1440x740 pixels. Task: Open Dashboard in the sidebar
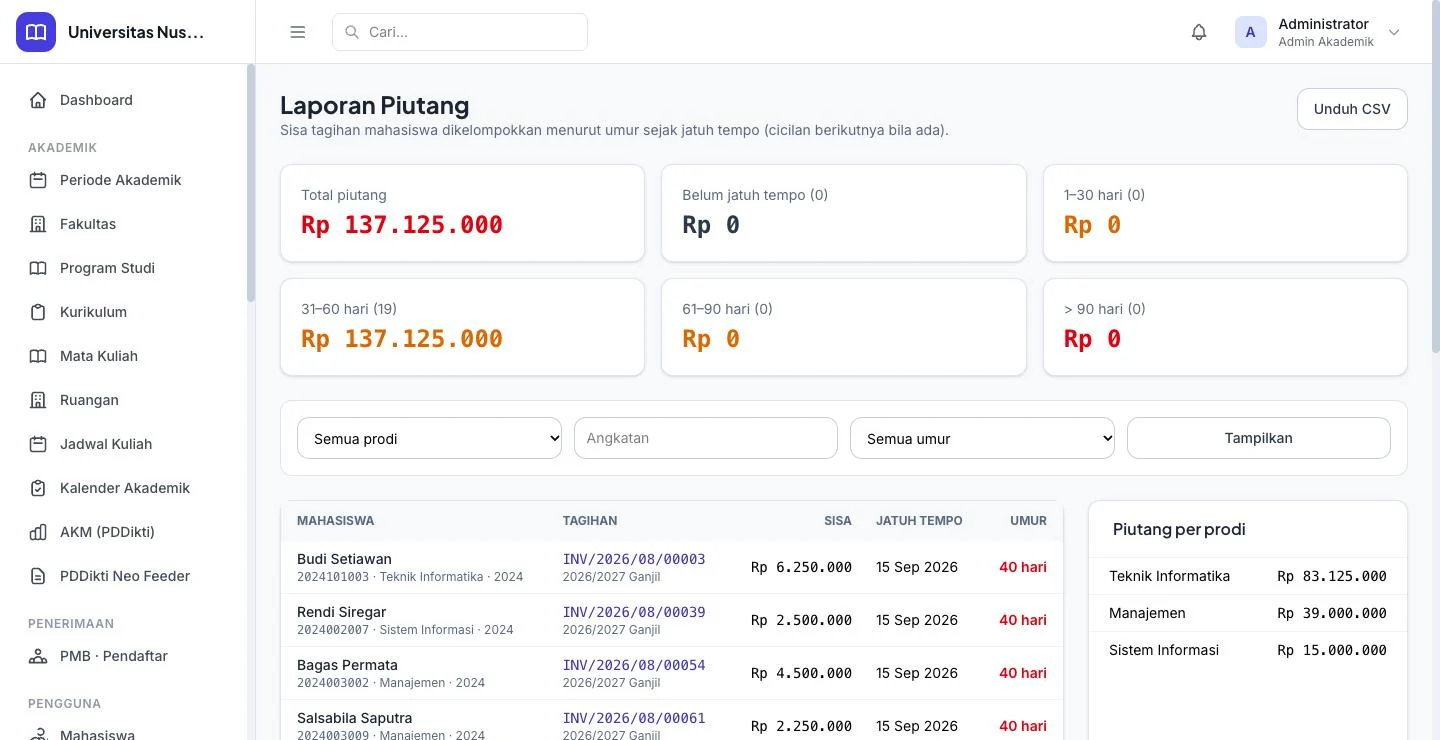pos(124,100)
